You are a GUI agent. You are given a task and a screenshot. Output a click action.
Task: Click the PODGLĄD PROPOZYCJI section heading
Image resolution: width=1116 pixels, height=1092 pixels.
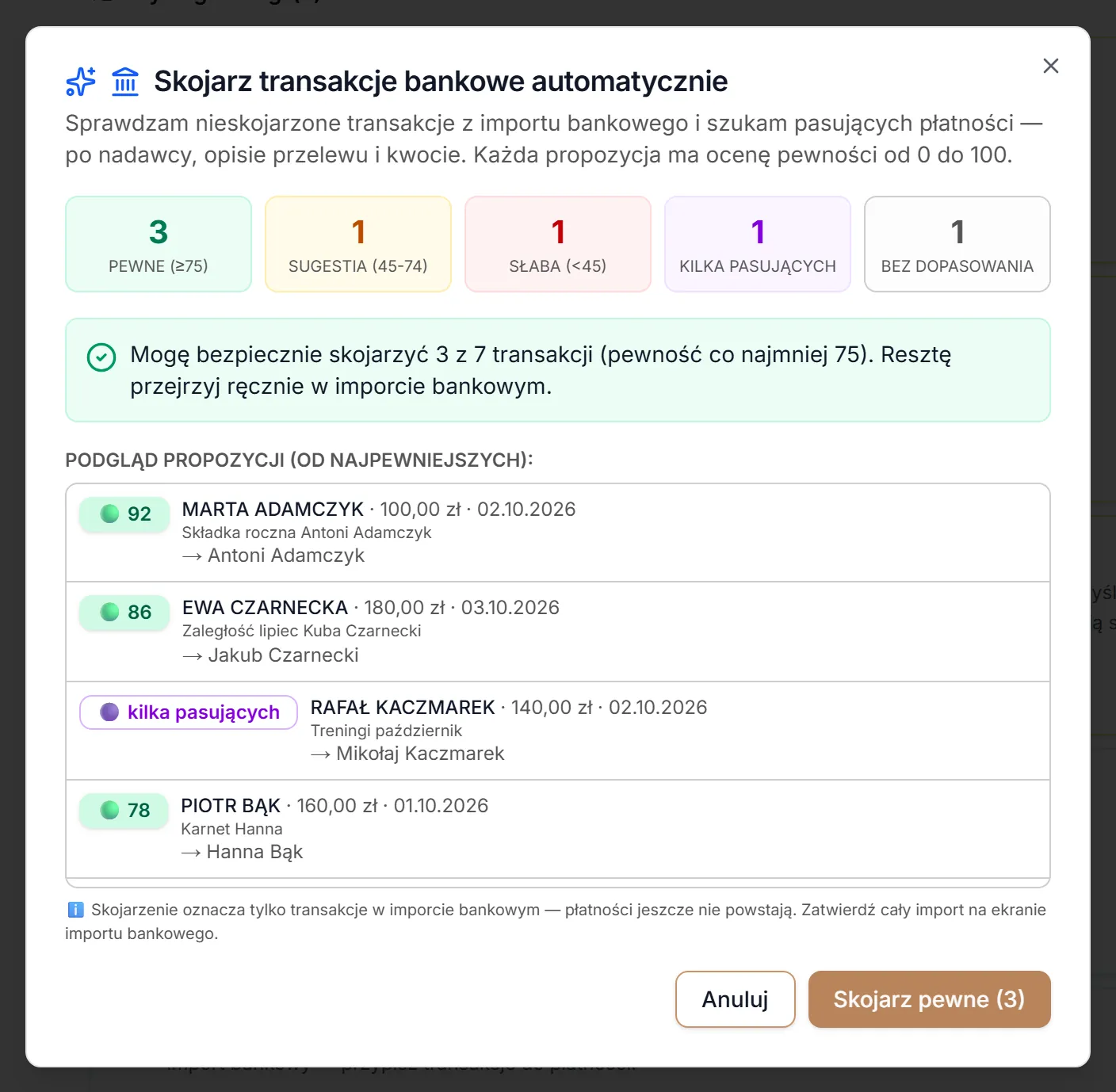pos(299,460)
